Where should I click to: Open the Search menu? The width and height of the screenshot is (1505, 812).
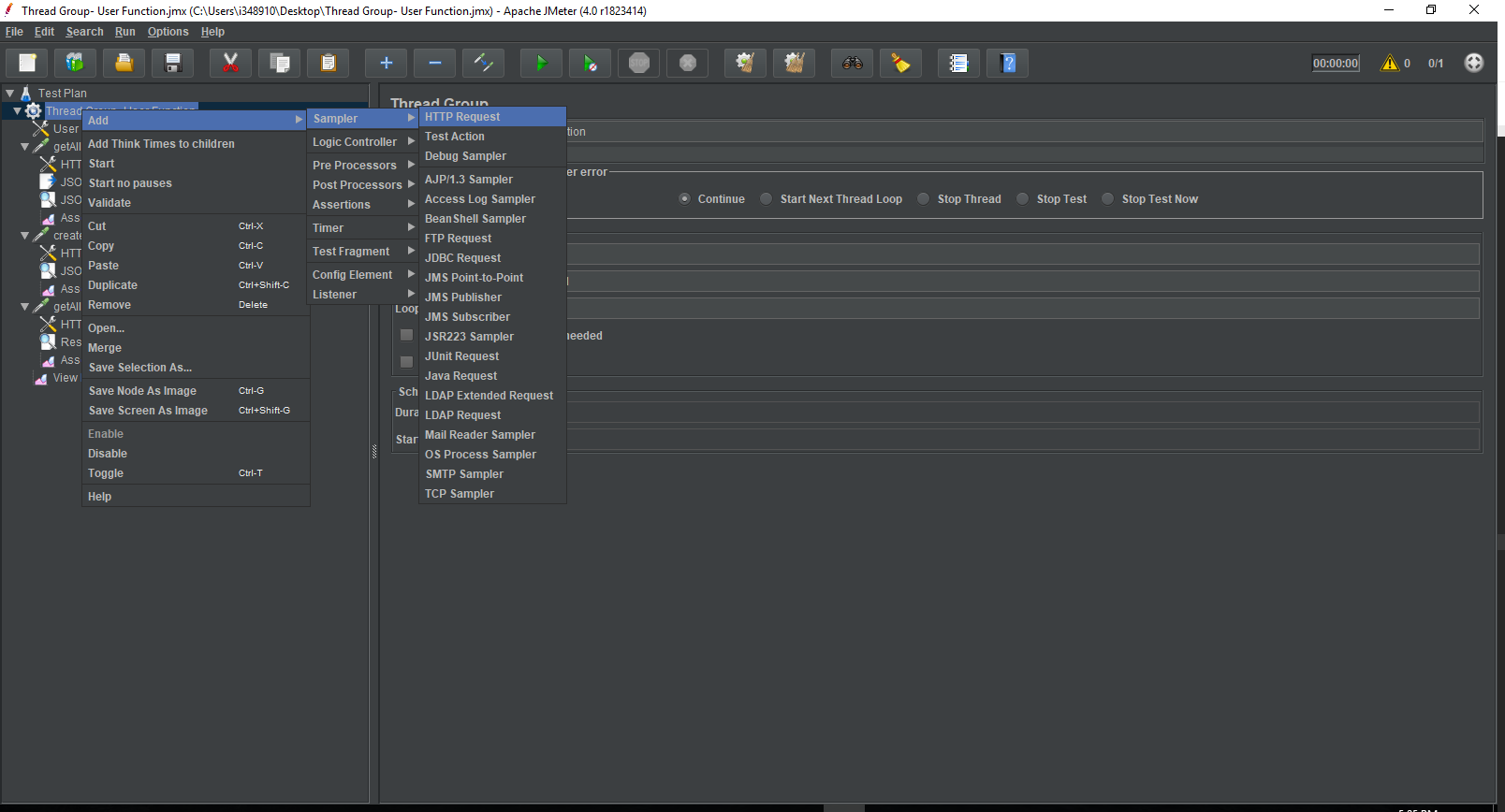[84, 32]
